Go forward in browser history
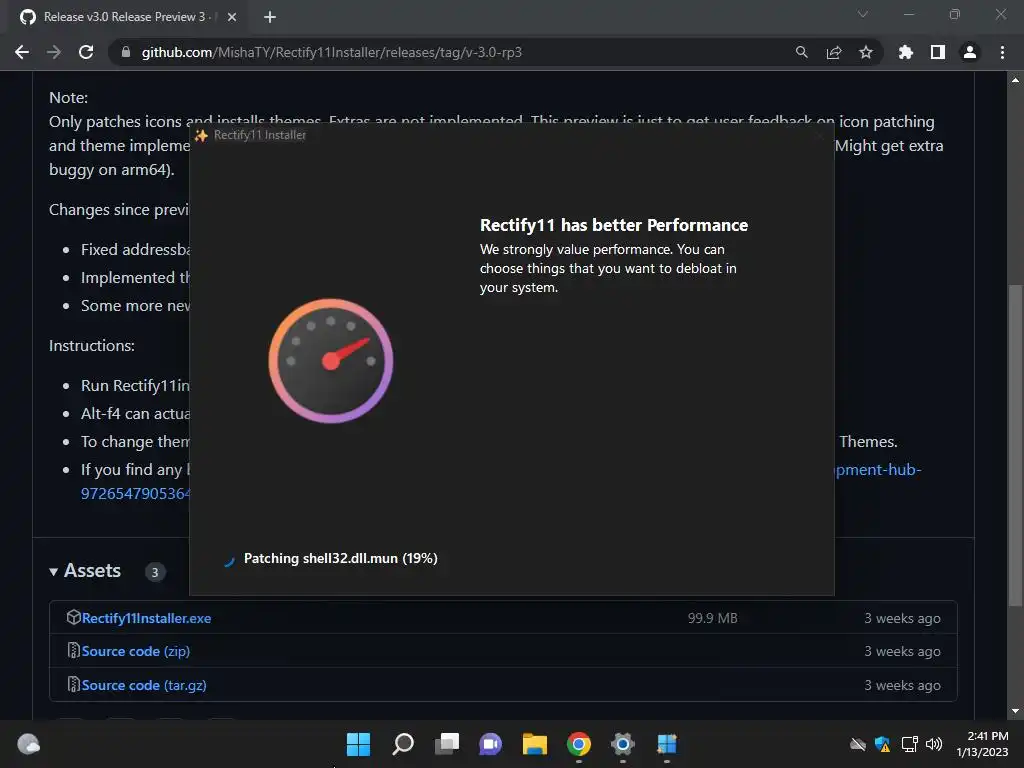Viewport: 1024px width, 768px height. (54, 52)
